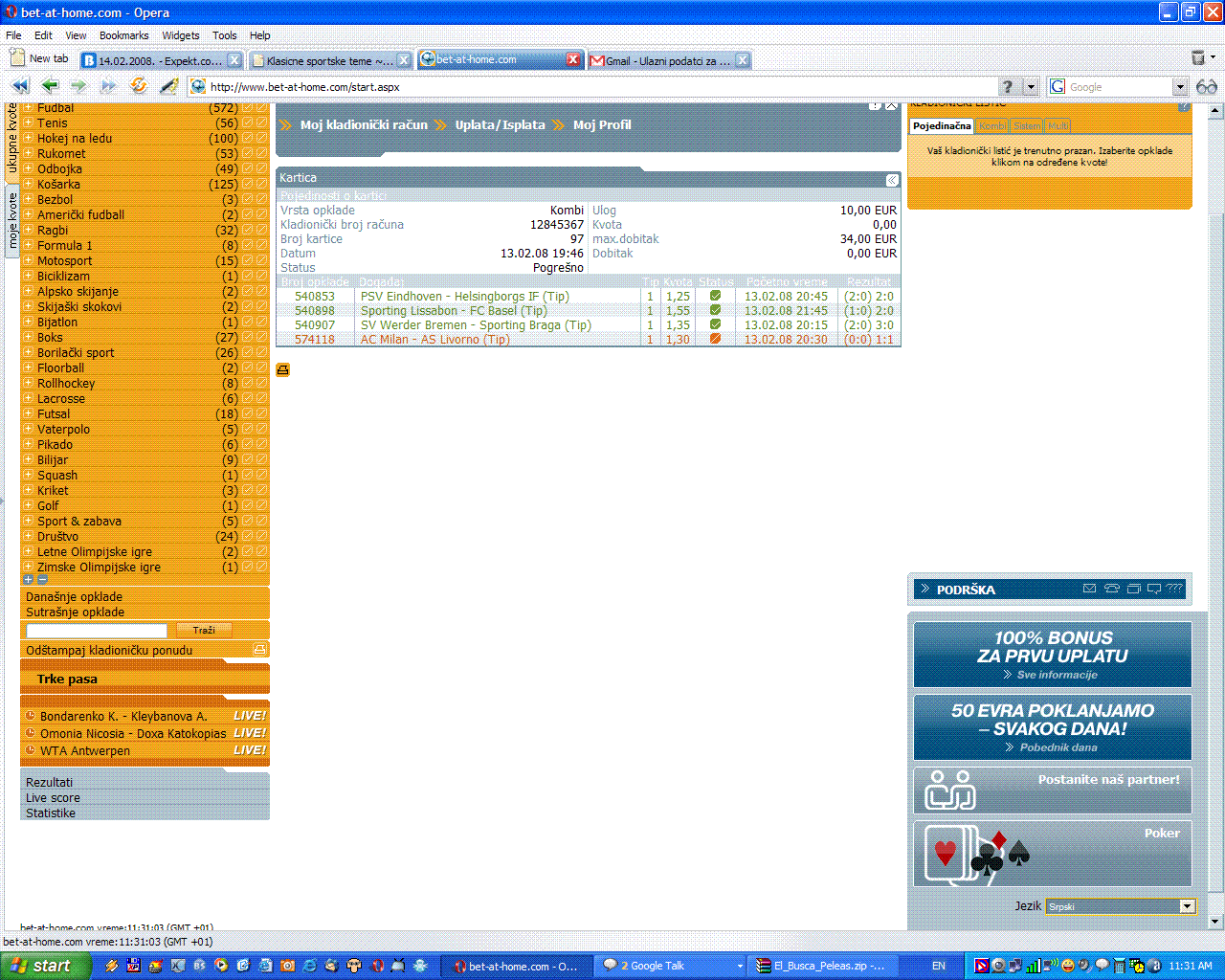Click the Wand password icon in toolbar
Viewport: 1225px width, 980px height.
click(169, 86)
